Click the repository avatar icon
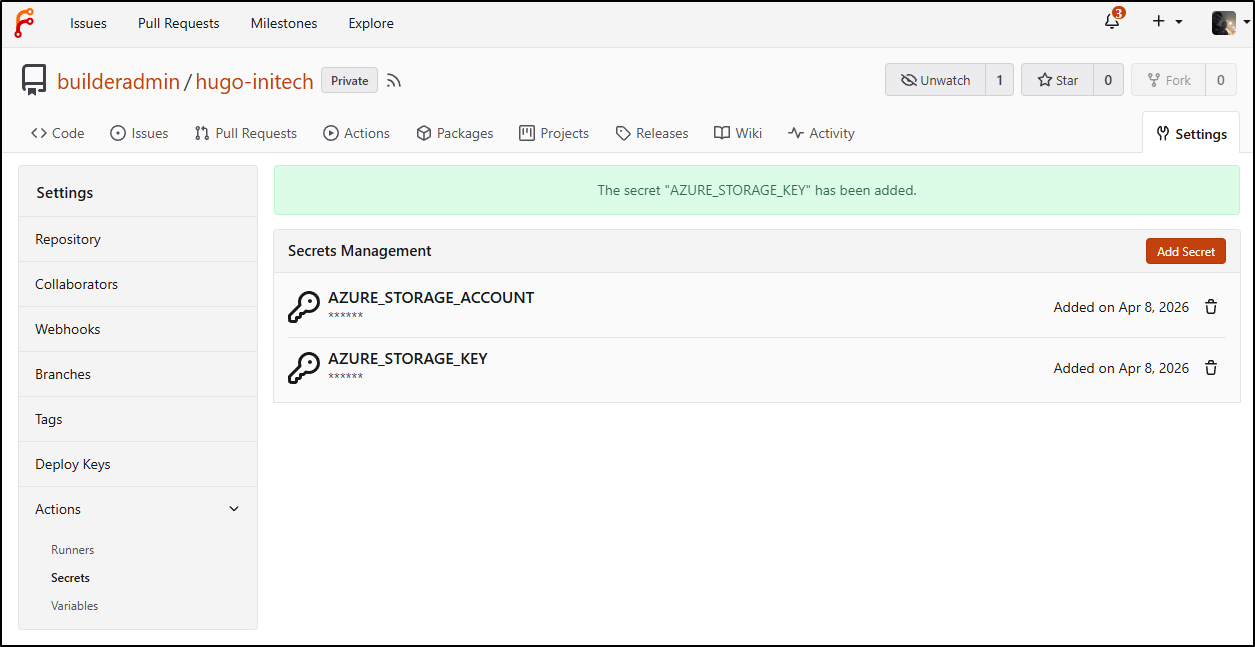This screenshot has height=647, width=1255. point(35,80)
